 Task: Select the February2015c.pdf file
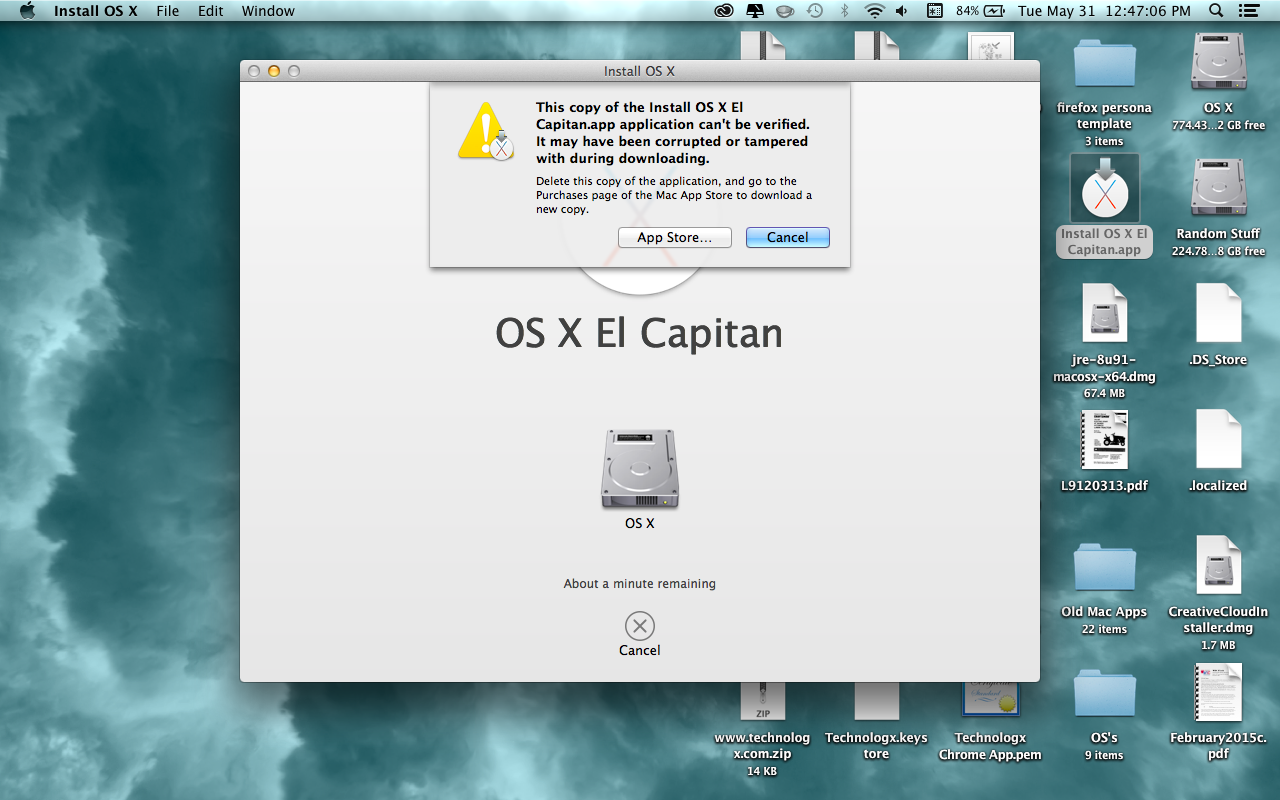1218,692
